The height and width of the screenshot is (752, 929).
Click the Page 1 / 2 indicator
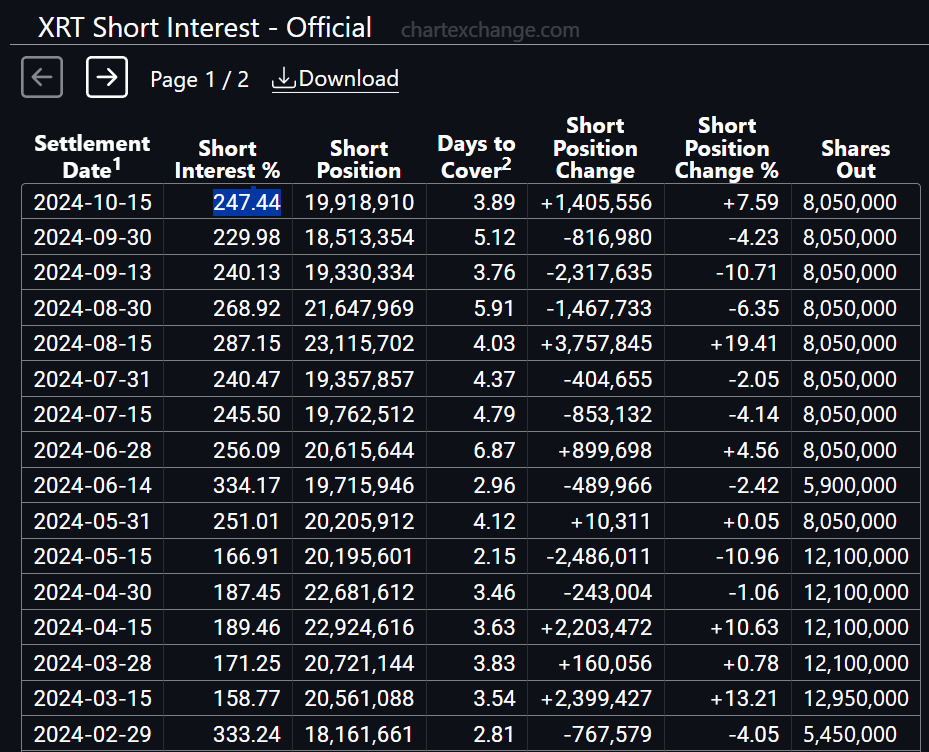(200, 79)
